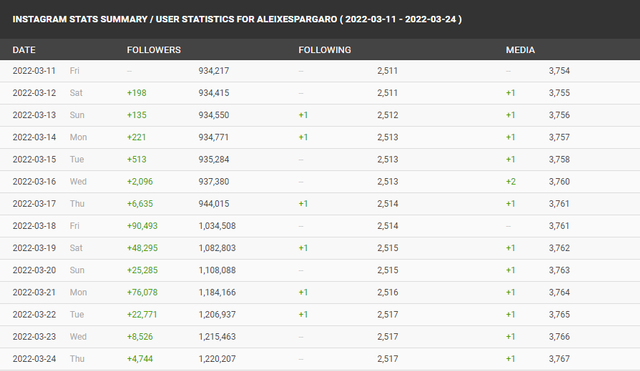640x371 pixels.
Task: Click follower gain +2,096
Action: pyautogui.click(x=140, y=181)
